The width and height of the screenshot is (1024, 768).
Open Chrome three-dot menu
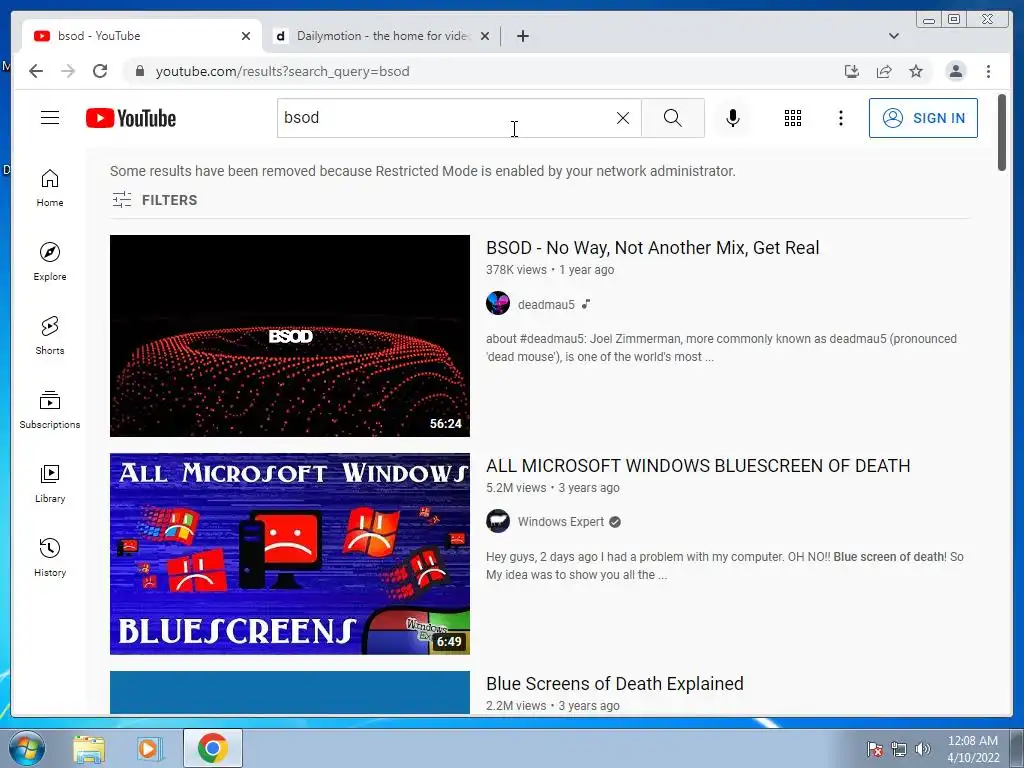pyautogui.click(x=989, y=71)
